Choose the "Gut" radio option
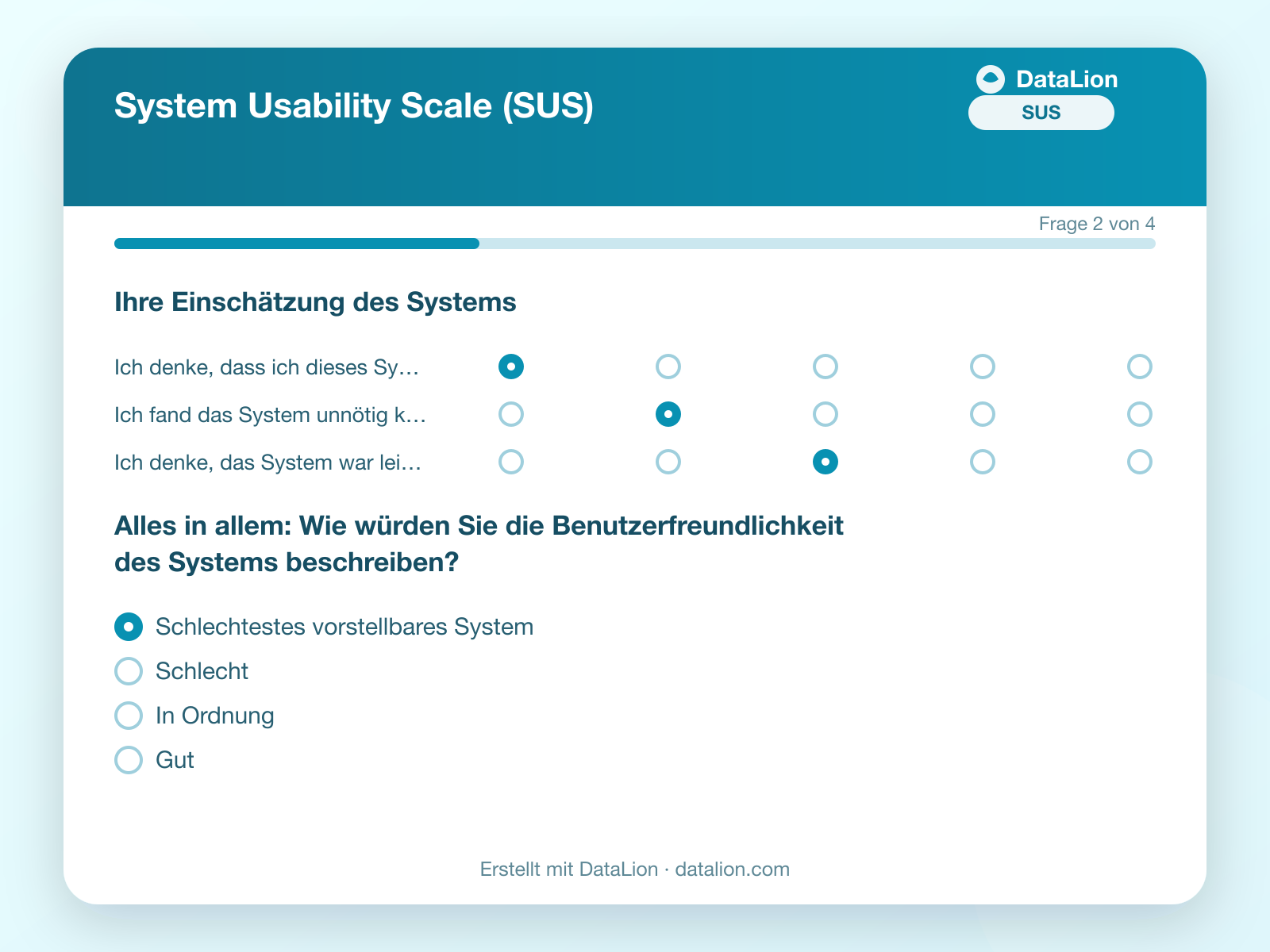The image size is (1270, 952). [x=129, y=760]
